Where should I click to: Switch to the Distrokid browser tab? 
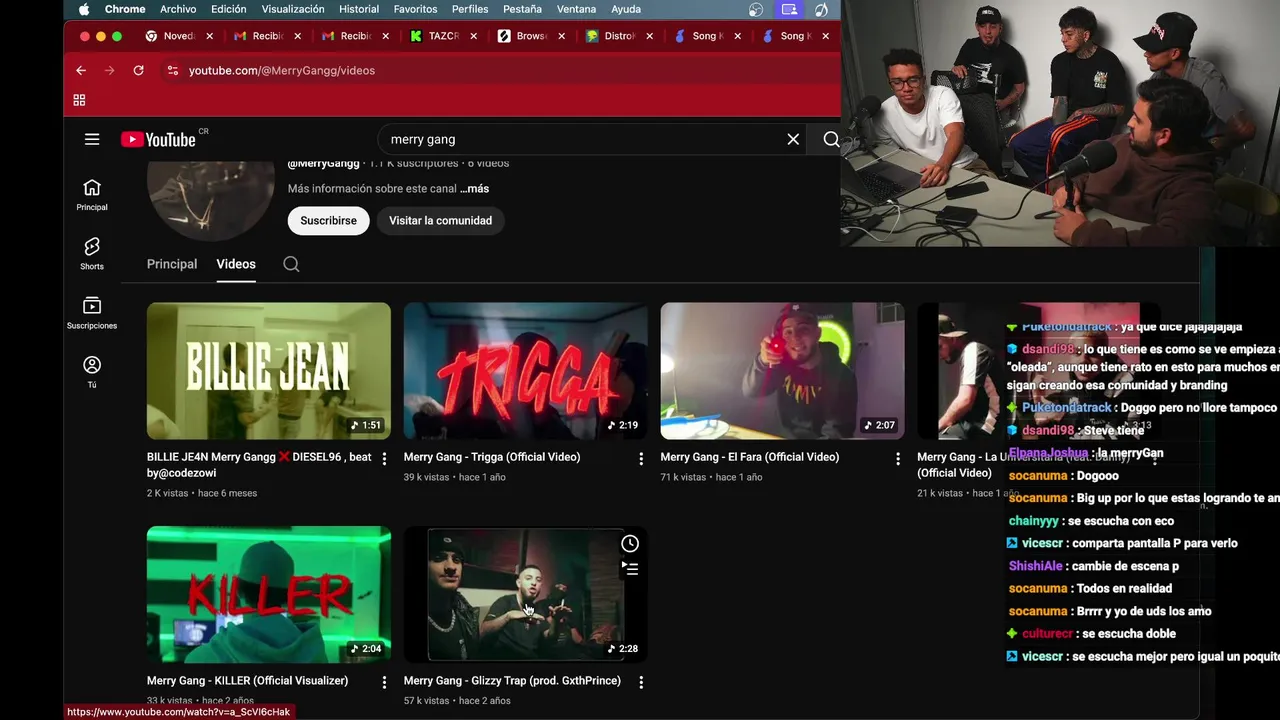point(620,36)
